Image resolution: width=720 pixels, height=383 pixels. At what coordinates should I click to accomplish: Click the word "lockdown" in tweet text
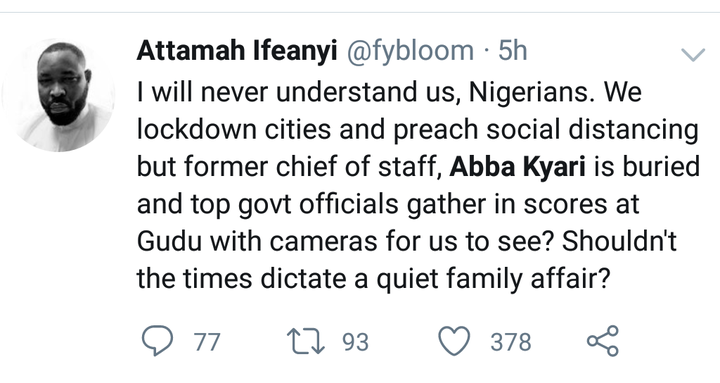coord(197,130)
